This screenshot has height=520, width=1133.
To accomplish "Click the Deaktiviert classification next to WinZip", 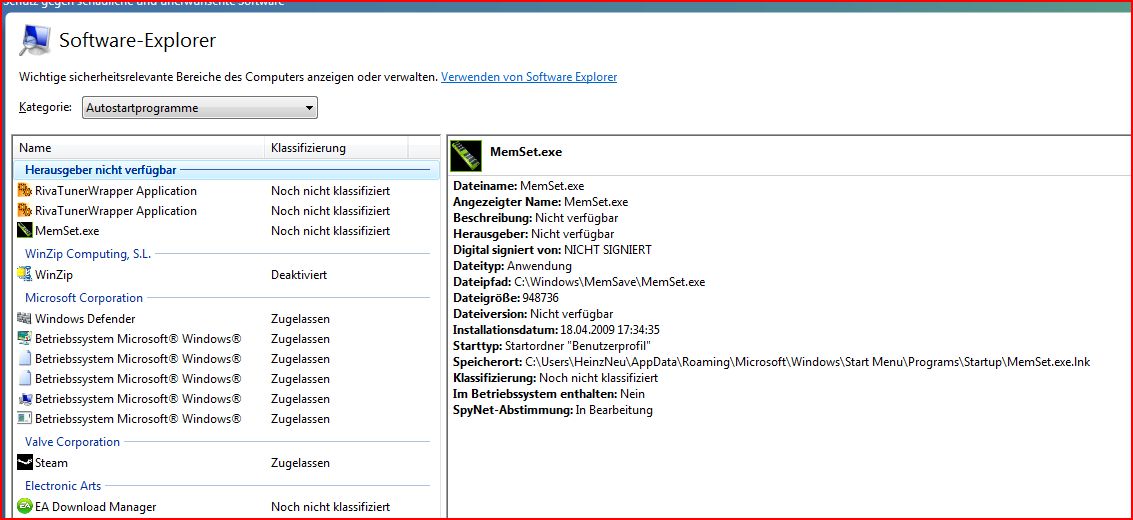I will [x=299, y=275].
